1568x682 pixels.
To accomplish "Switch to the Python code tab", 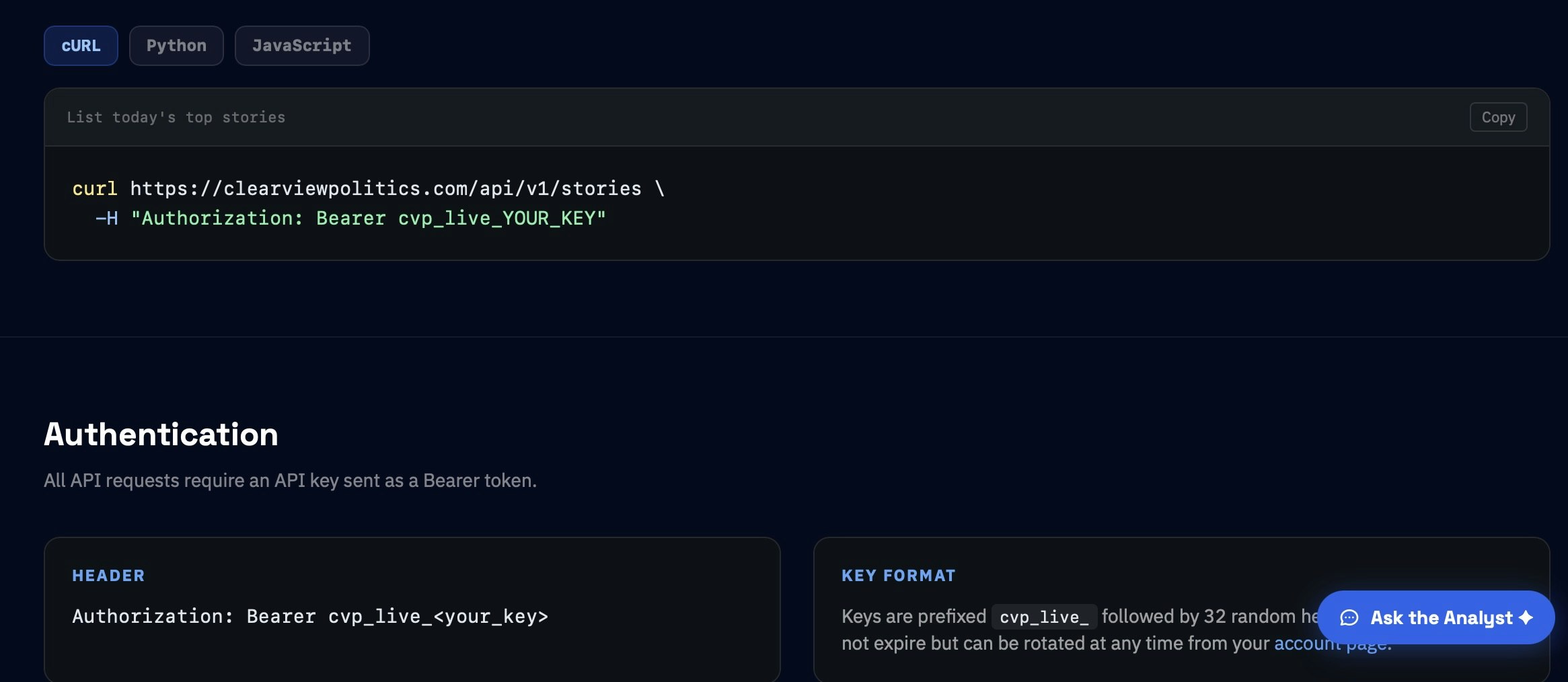I will coord(176,46).
